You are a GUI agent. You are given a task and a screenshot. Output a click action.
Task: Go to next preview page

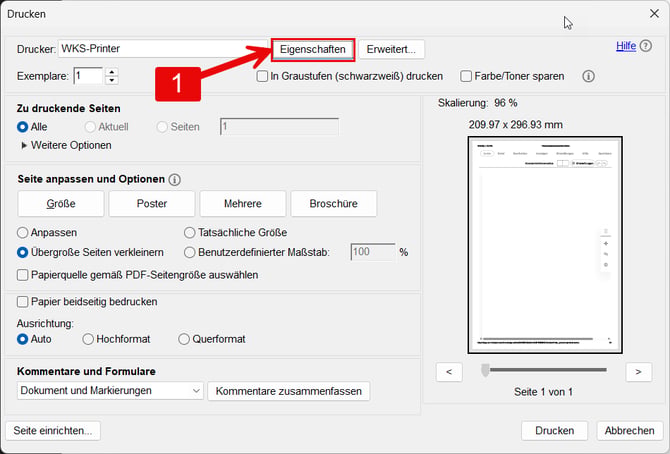click(638, 372)
